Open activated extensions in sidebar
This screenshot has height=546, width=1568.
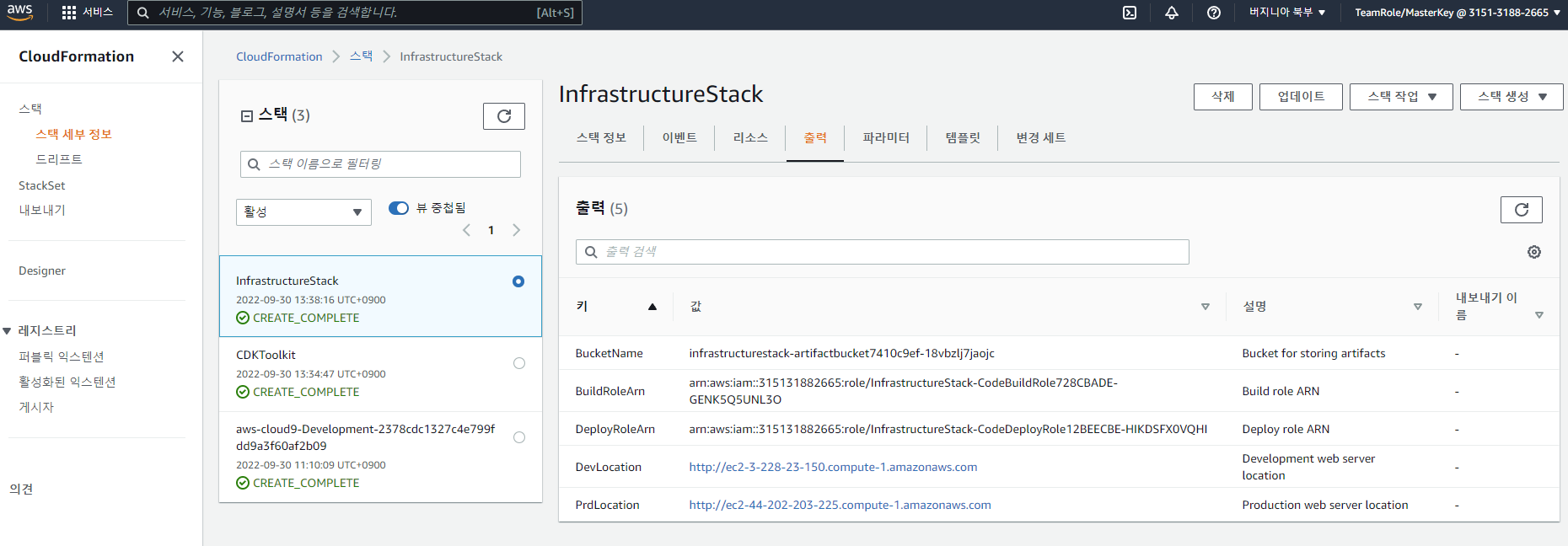67,383
